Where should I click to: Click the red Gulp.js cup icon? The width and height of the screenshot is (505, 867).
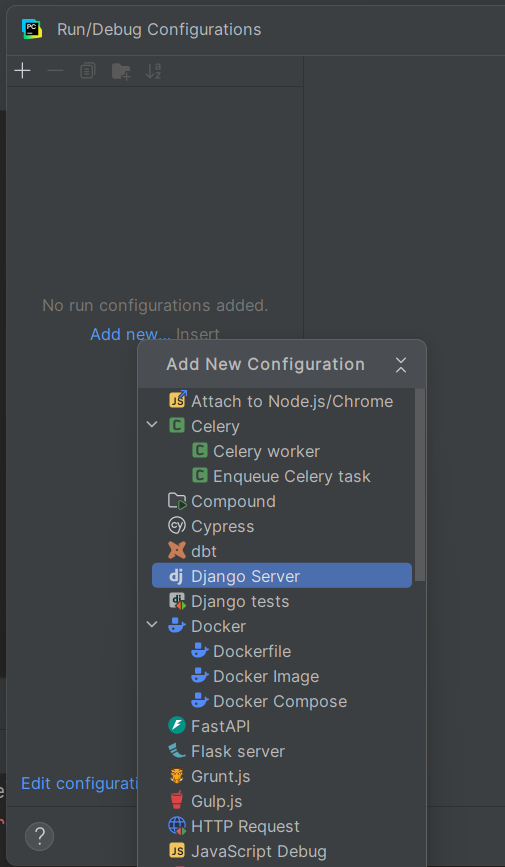click(x=176, y=801)
